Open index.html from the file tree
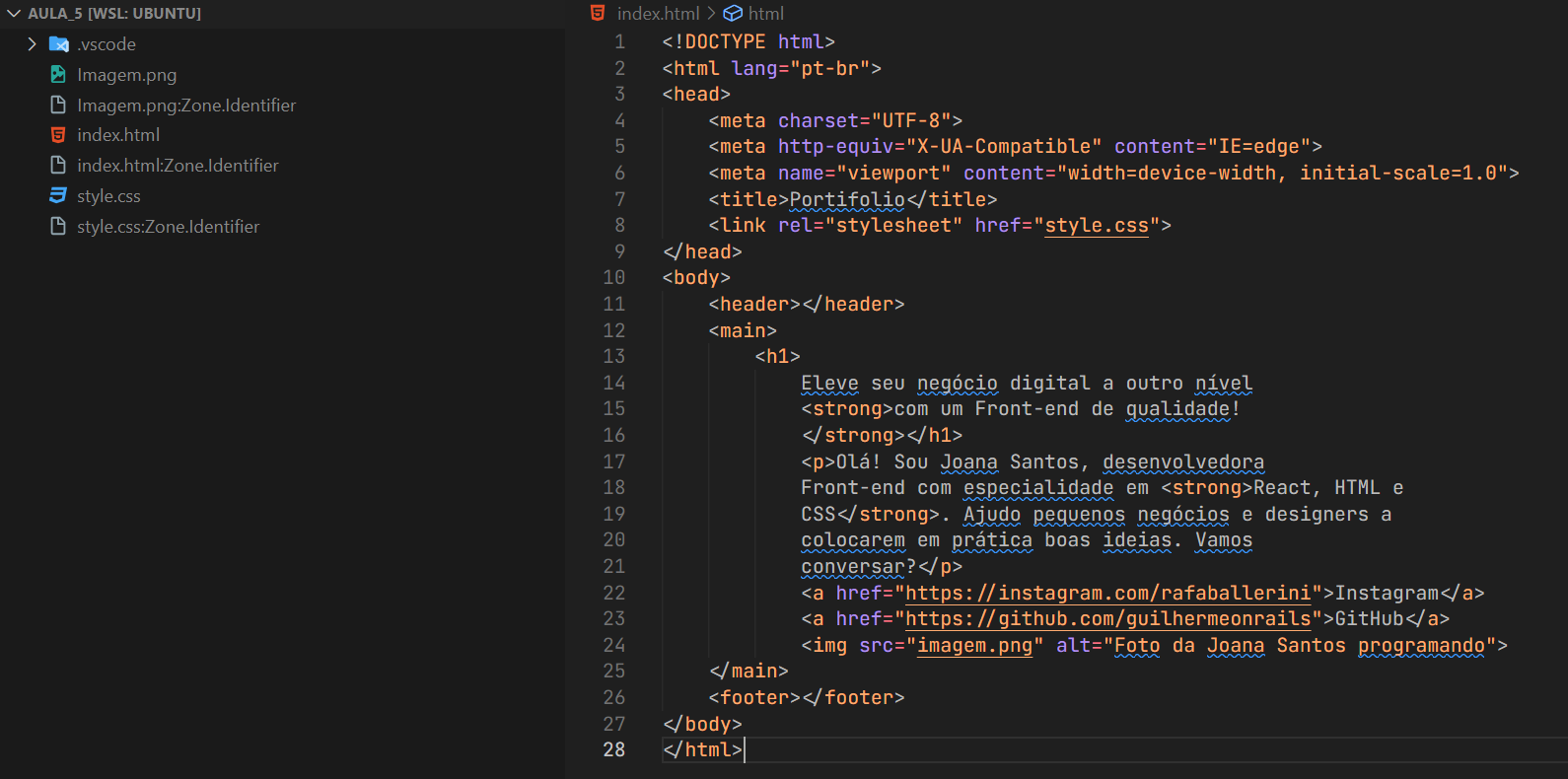Image resolution: width=1568 pixels, height=779 pixels. (118, 135)
